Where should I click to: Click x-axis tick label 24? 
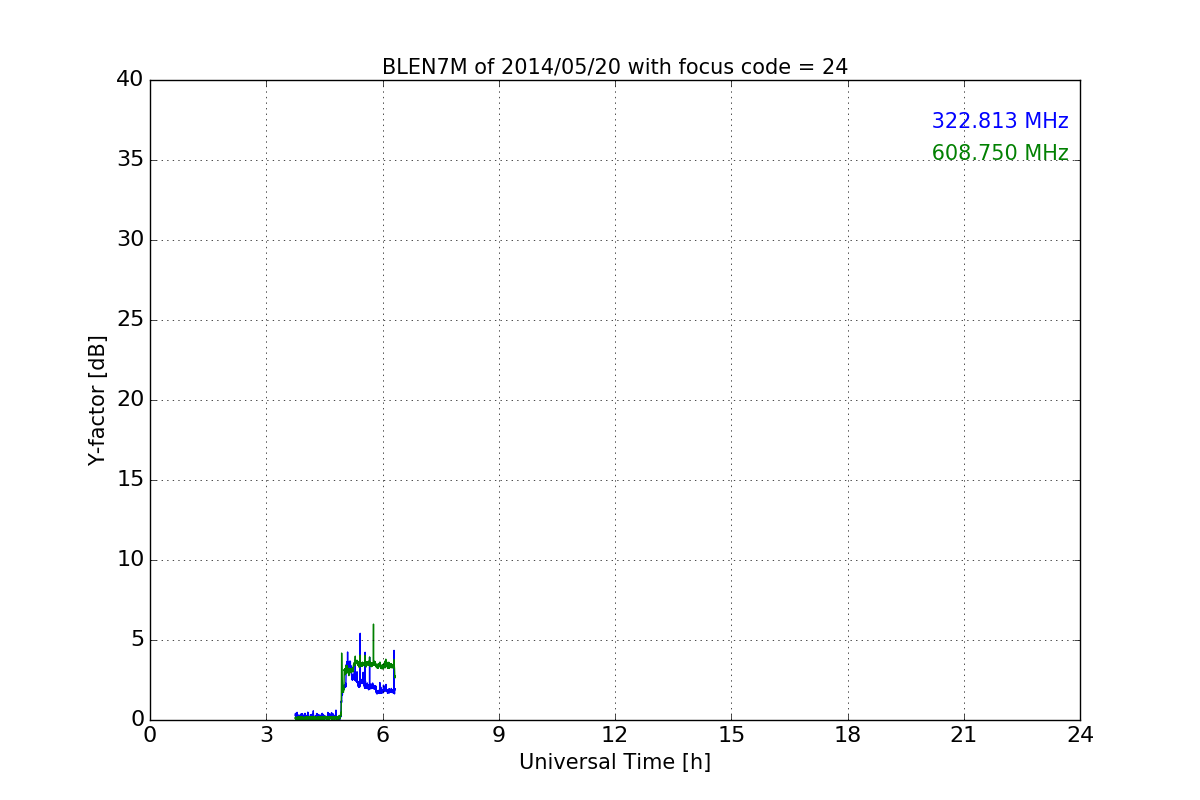(1080, 735)
